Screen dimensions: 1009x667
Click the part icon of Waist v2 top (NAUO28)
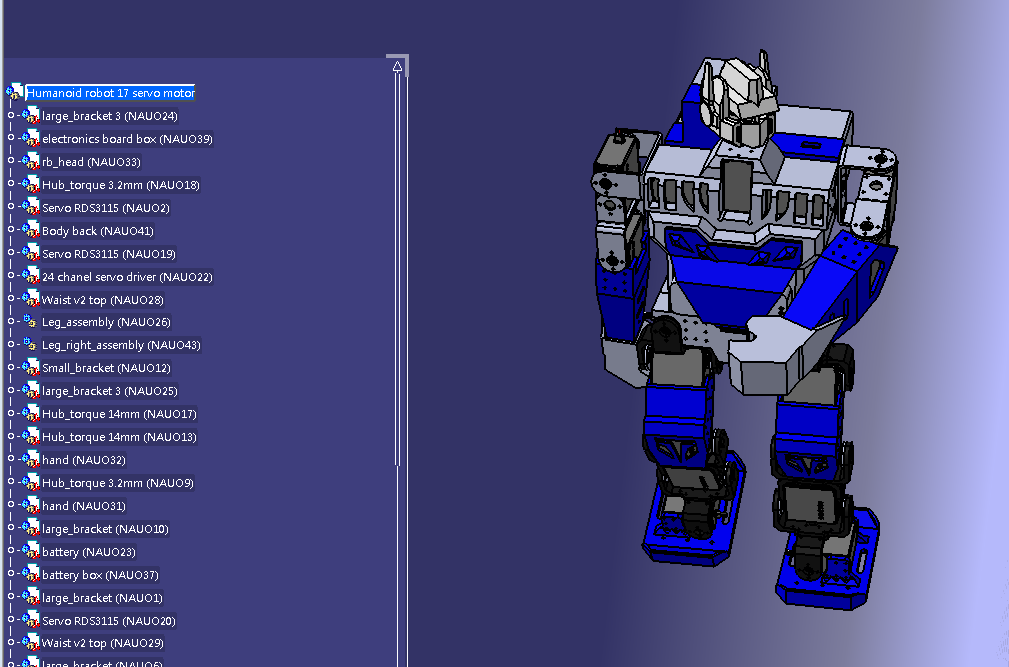click(x=30, y=299)
